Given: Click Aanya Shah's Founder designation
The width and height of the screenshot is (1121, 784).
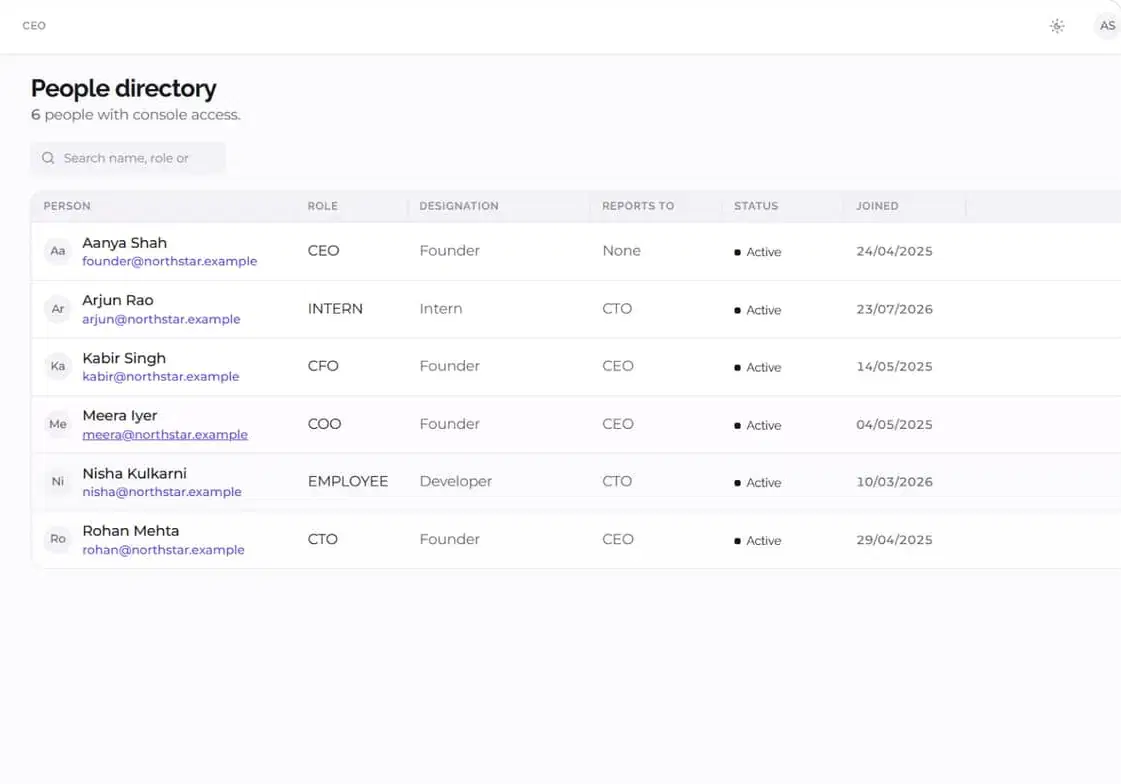Looking at the screenshot, I should click(x=450, y=251).
